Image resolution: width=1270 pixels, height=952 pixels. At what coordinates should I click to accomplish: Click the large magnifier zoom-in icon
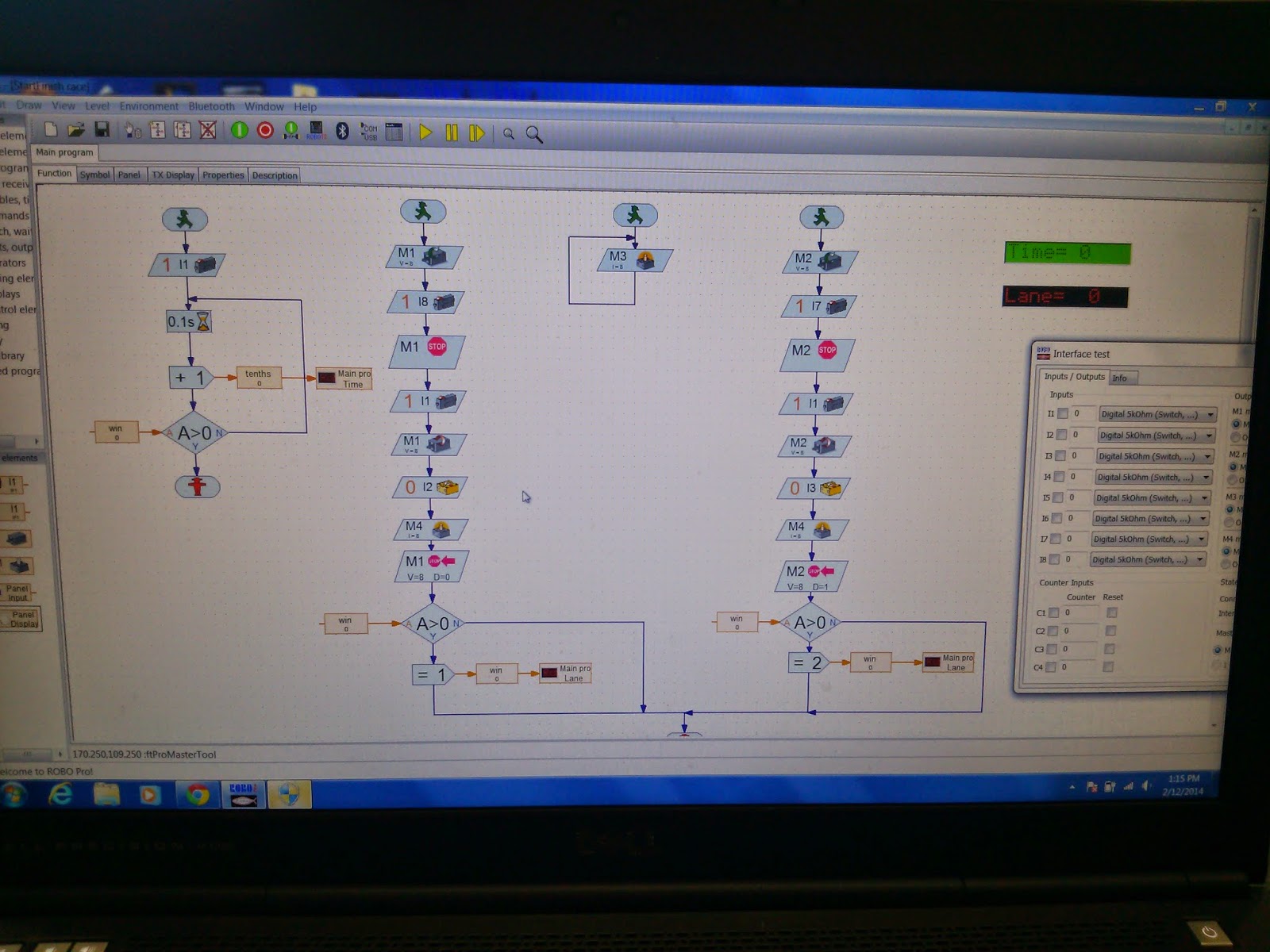click(534, 135)
